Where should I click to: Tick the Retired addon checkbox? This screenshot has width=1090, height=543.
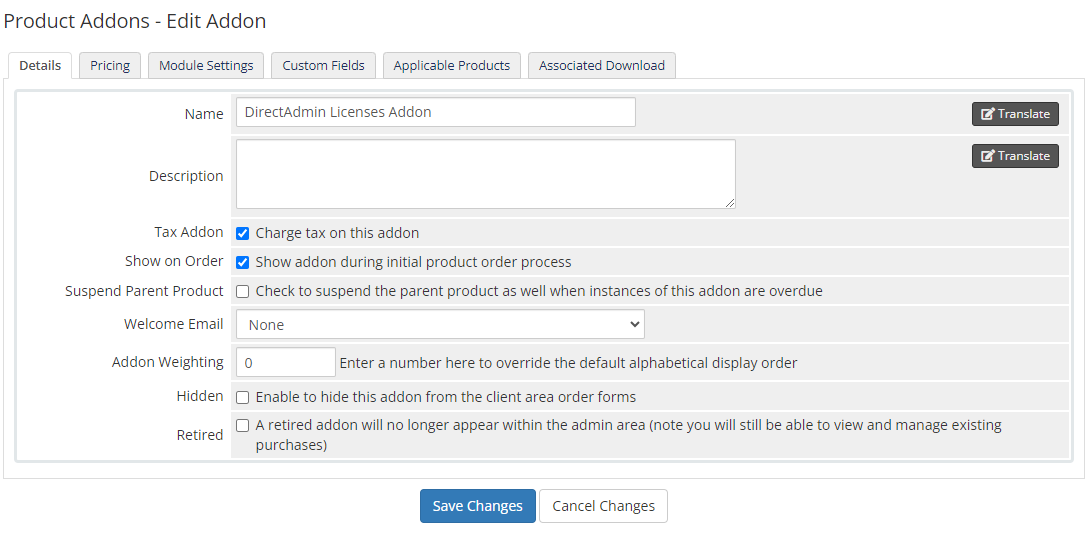243,426
